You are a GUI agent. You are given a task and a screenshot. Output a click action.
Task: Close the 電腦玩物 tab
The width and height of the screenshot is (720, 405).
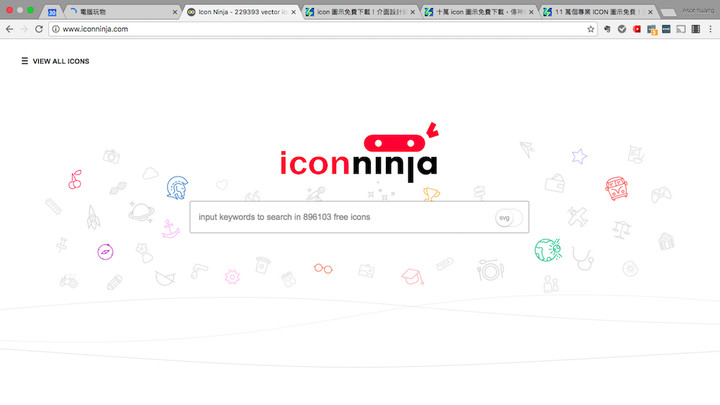[x=174, y=12]
